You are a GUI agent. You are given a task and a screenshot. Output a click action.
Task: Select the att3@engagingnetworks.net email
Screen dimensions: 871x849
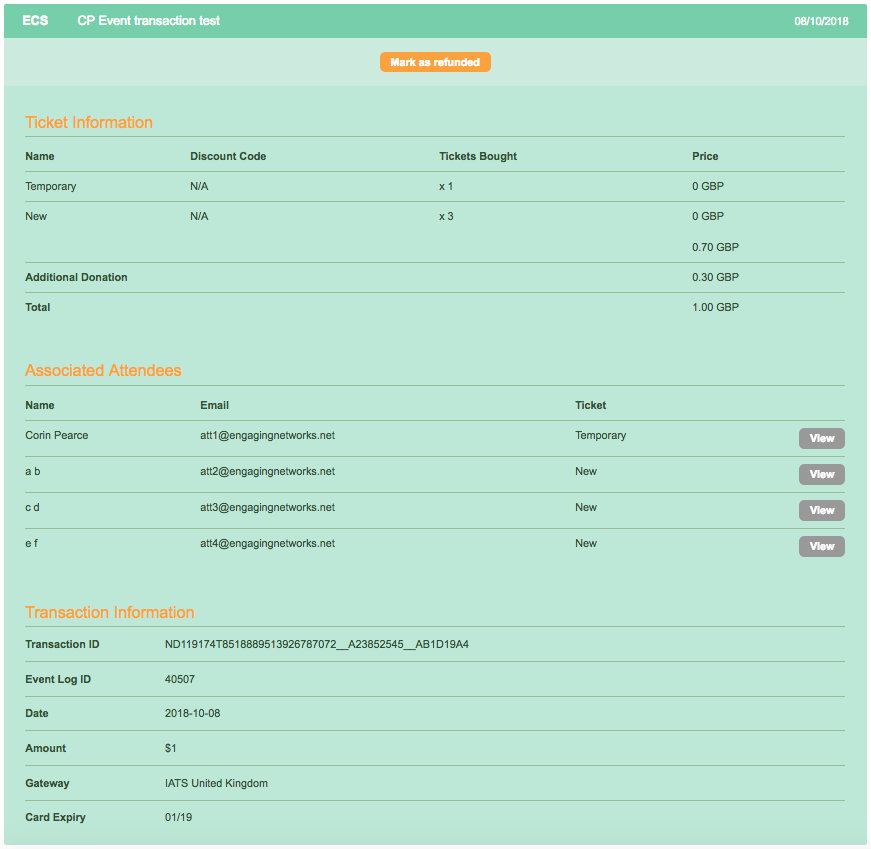[267, 508]
